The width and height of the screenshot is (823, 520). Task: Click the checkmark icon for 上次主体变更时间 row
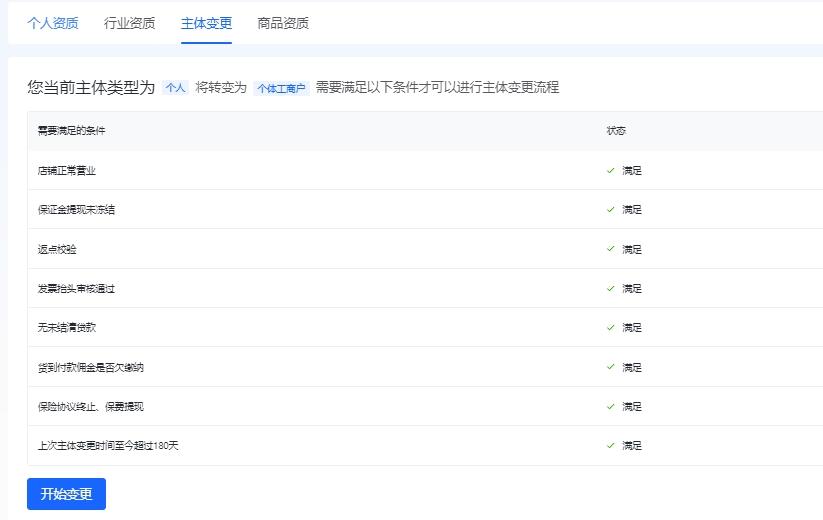click(610, 445)
